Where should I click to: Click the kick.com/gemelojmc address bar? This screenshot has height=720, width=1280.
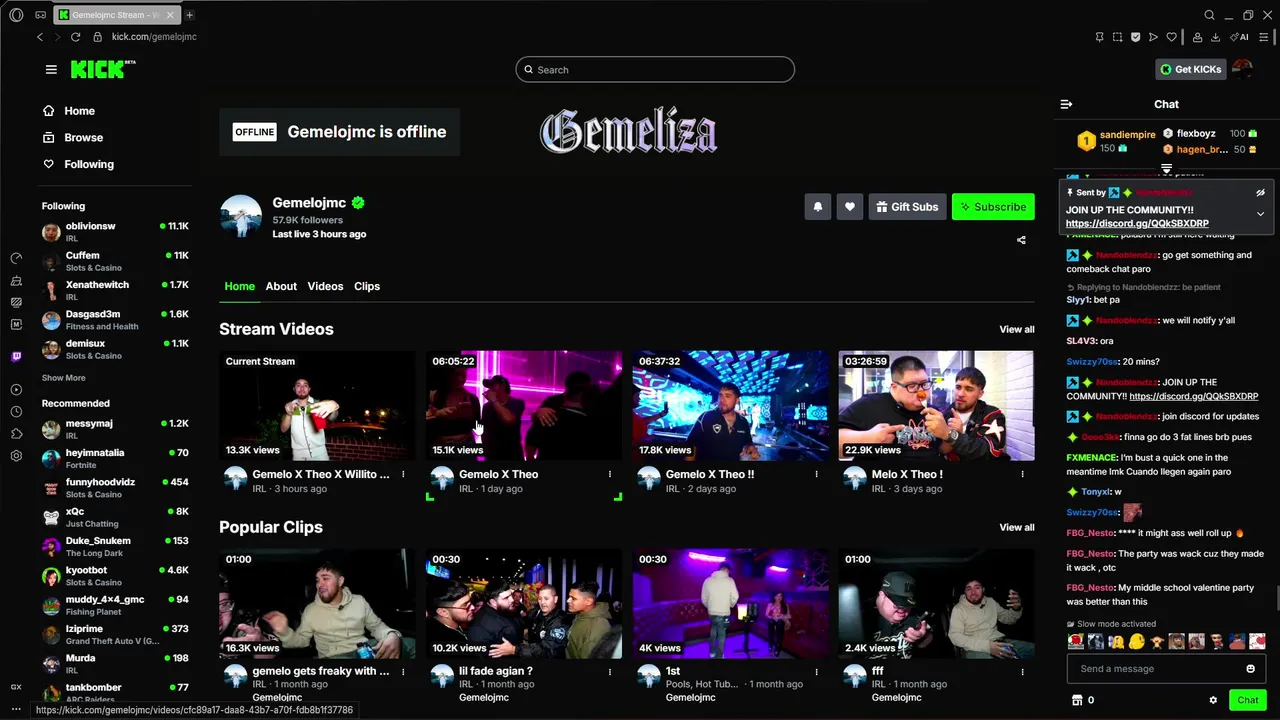(154, 37)
